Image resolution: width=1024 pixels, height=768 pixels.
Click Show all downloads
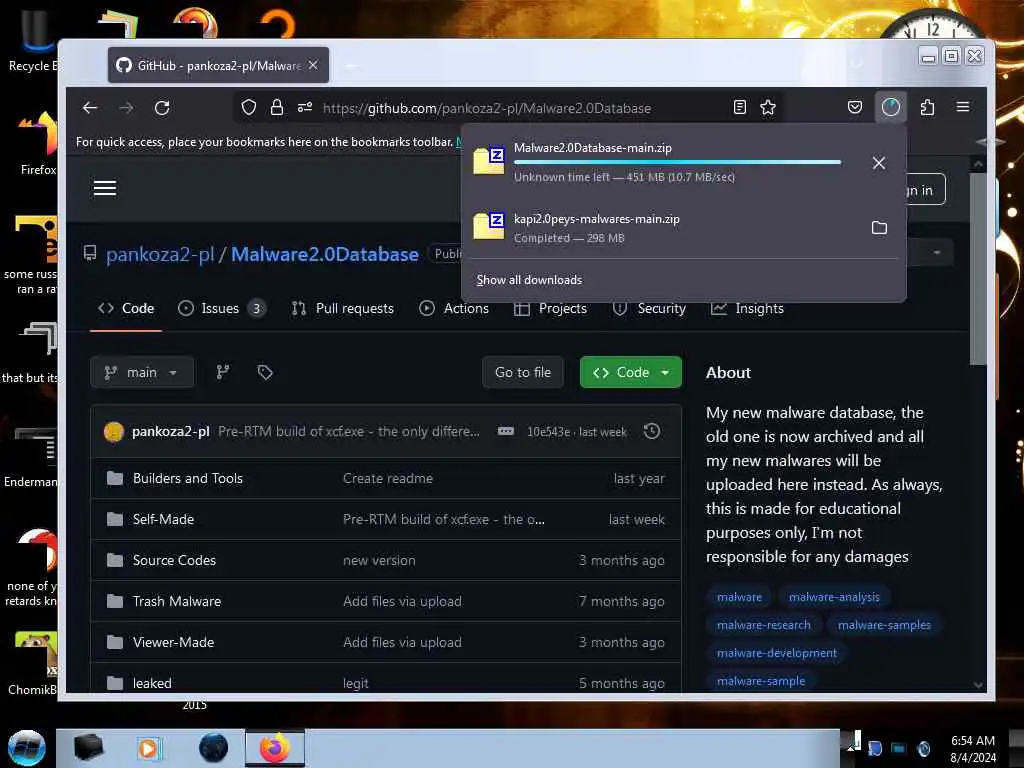(529, 280)
